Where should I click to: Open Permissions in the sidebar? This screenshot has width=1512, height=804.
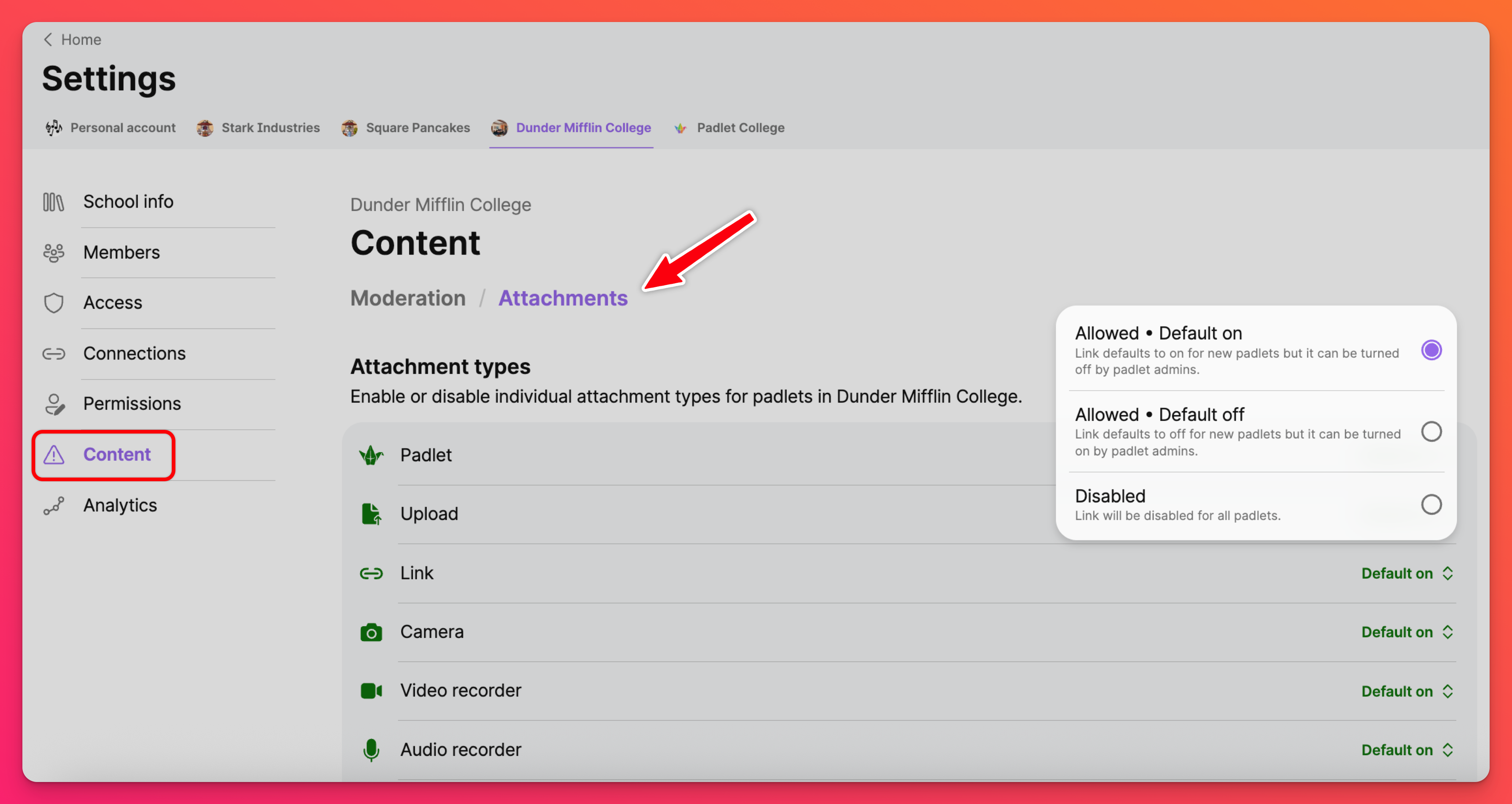[x=131, y=404]
